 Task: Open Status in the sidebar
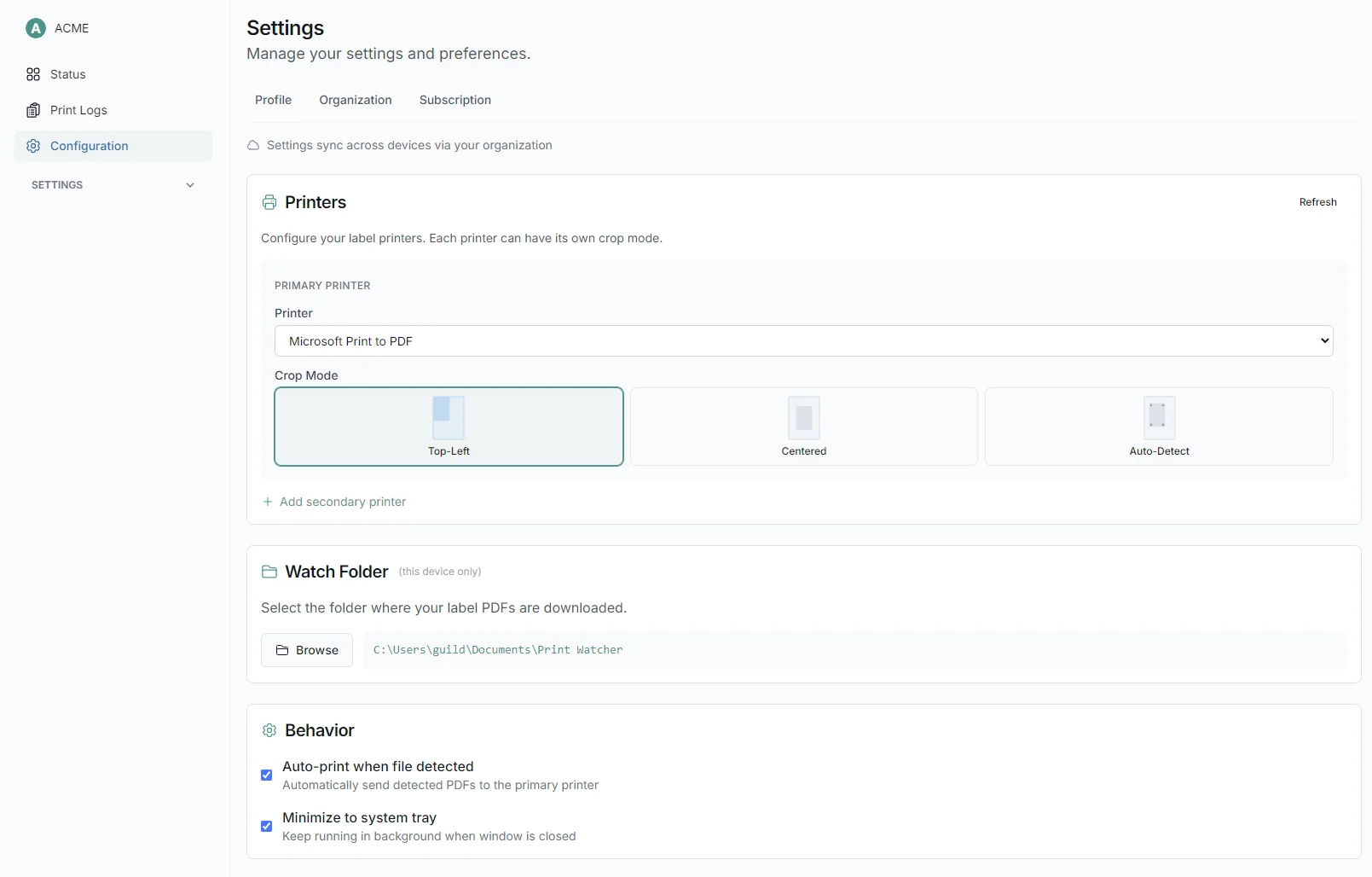(113, 74)
